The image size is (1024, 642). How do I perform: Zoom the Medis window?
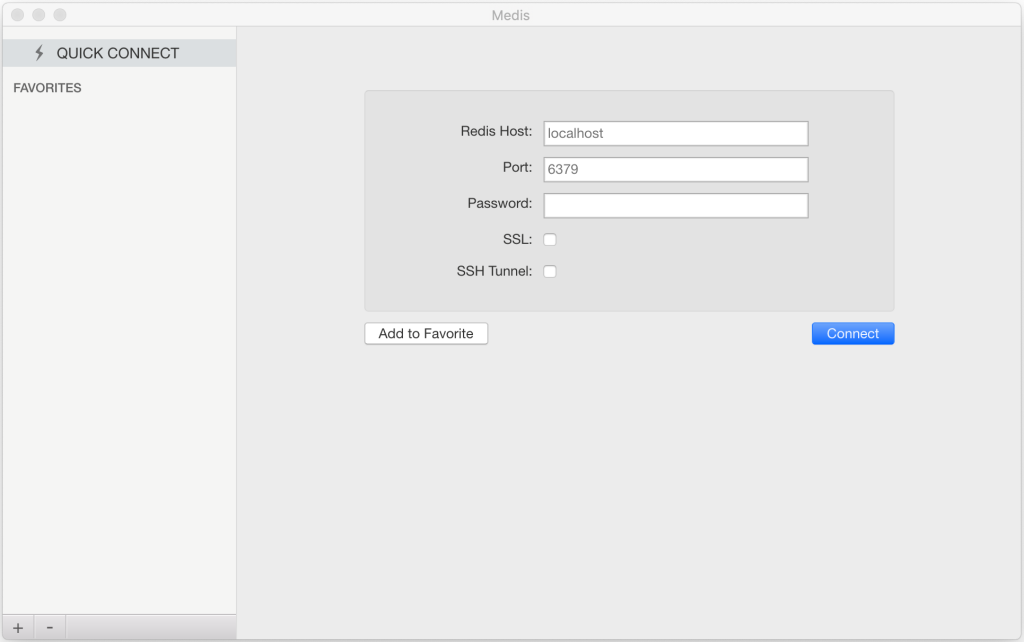coord(59,14)
